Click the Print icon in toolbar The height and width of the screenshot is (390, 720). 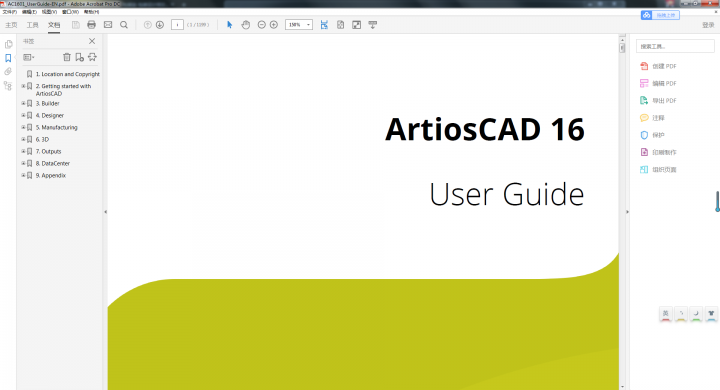point(91,25)
